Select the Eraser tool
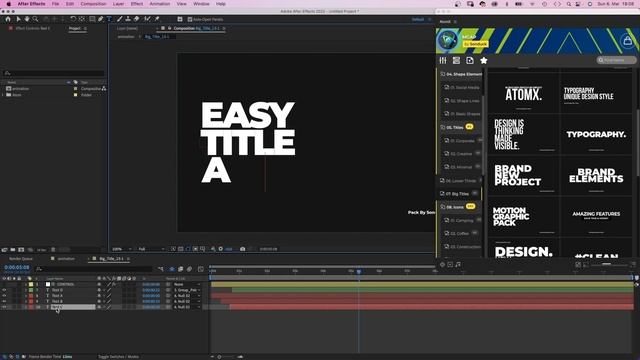 coord(136,19)
